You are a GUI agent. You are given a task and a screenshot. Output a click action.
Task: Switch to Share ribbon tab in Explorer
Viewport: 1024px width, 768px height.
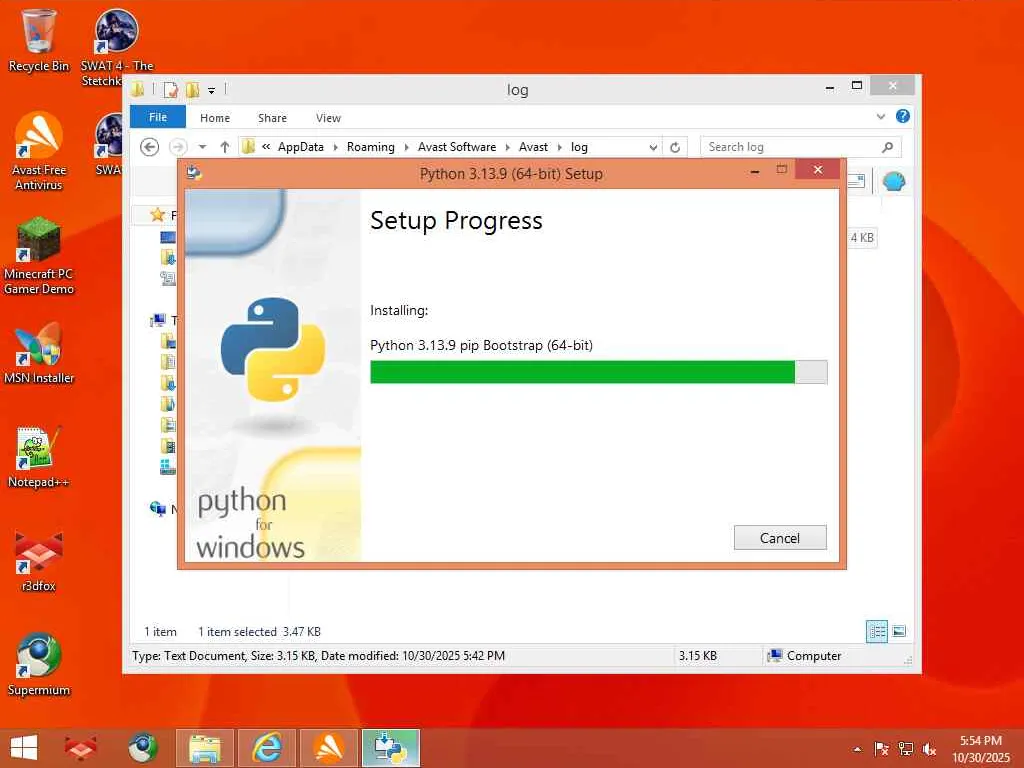272,118
